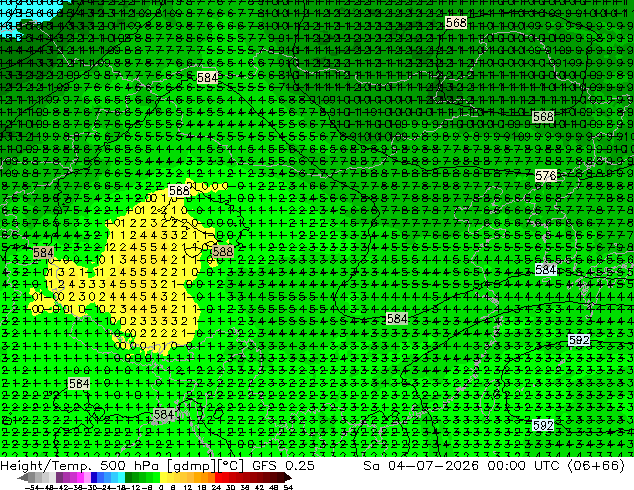Click the bright red swatch in the legend
Screen dimensions: 634x490
click(218, 477)
